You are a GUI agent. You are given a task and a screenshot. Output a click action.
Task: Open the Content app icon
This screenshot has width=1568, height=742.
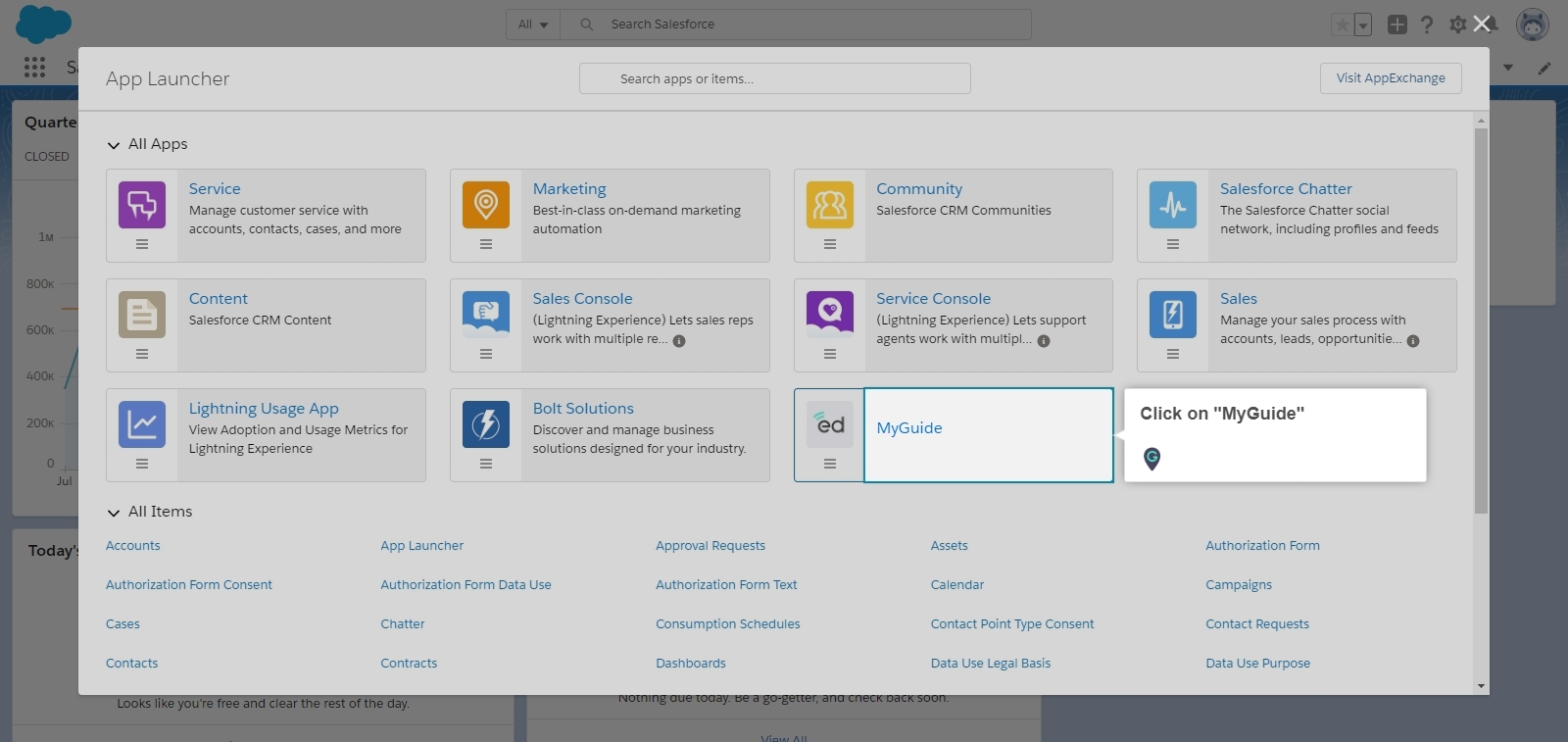142,315
